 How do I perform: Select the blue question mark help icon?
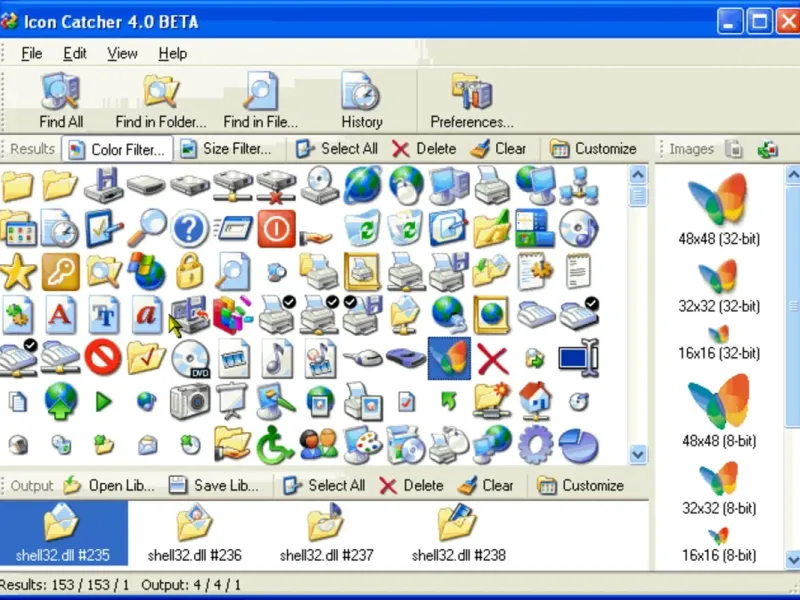click(189, 229)
